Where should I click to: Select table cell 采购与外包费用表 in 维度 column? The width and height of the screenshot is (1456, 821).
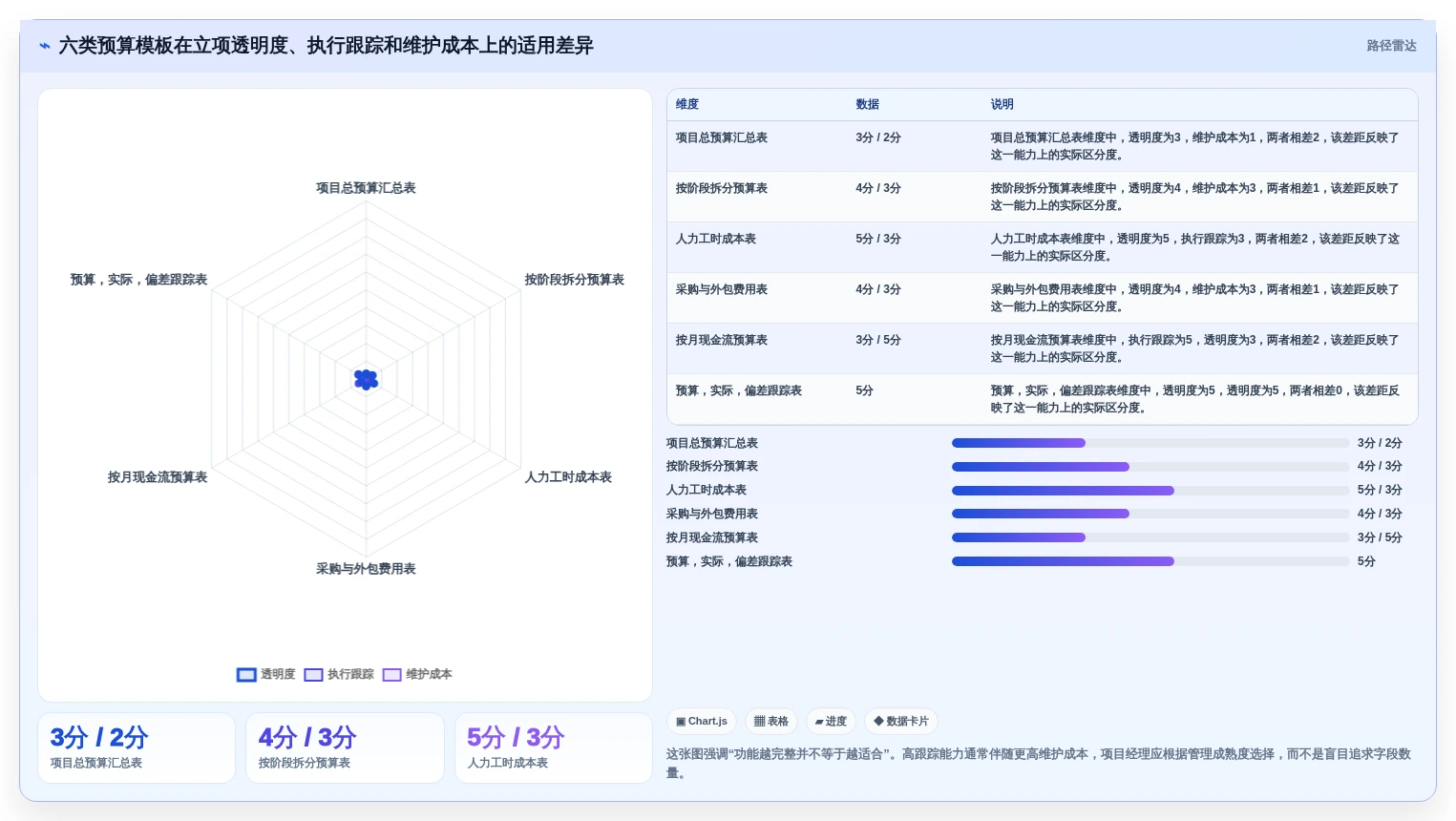721,289
